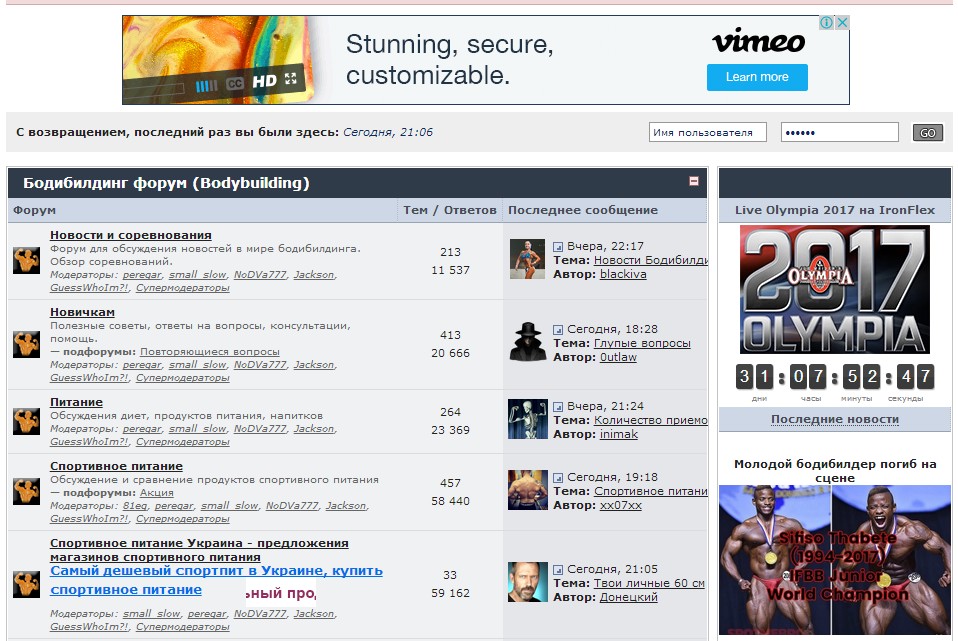Open the Новости и соревнования forum
This screenshot has height=641, width=958.
[131, 235]
